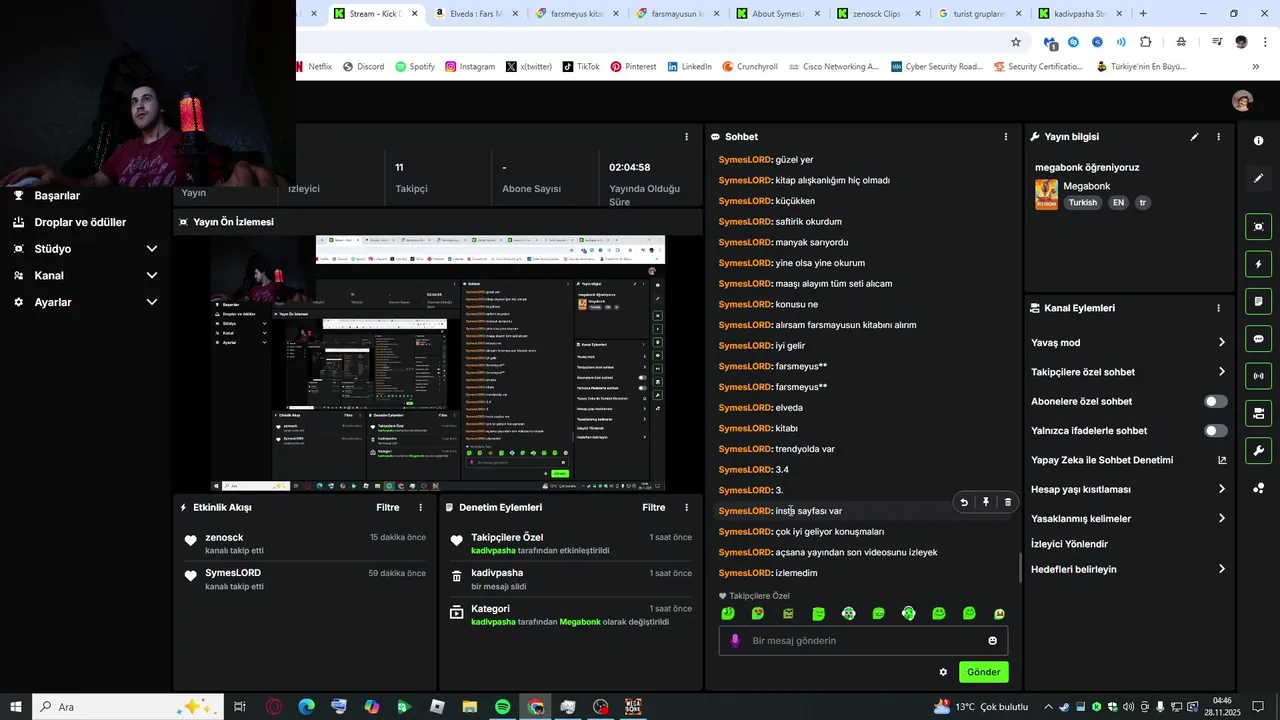Open the Crunchyroll bookmark
This screenshot has height=720, width=1280.
pos(749,67)
